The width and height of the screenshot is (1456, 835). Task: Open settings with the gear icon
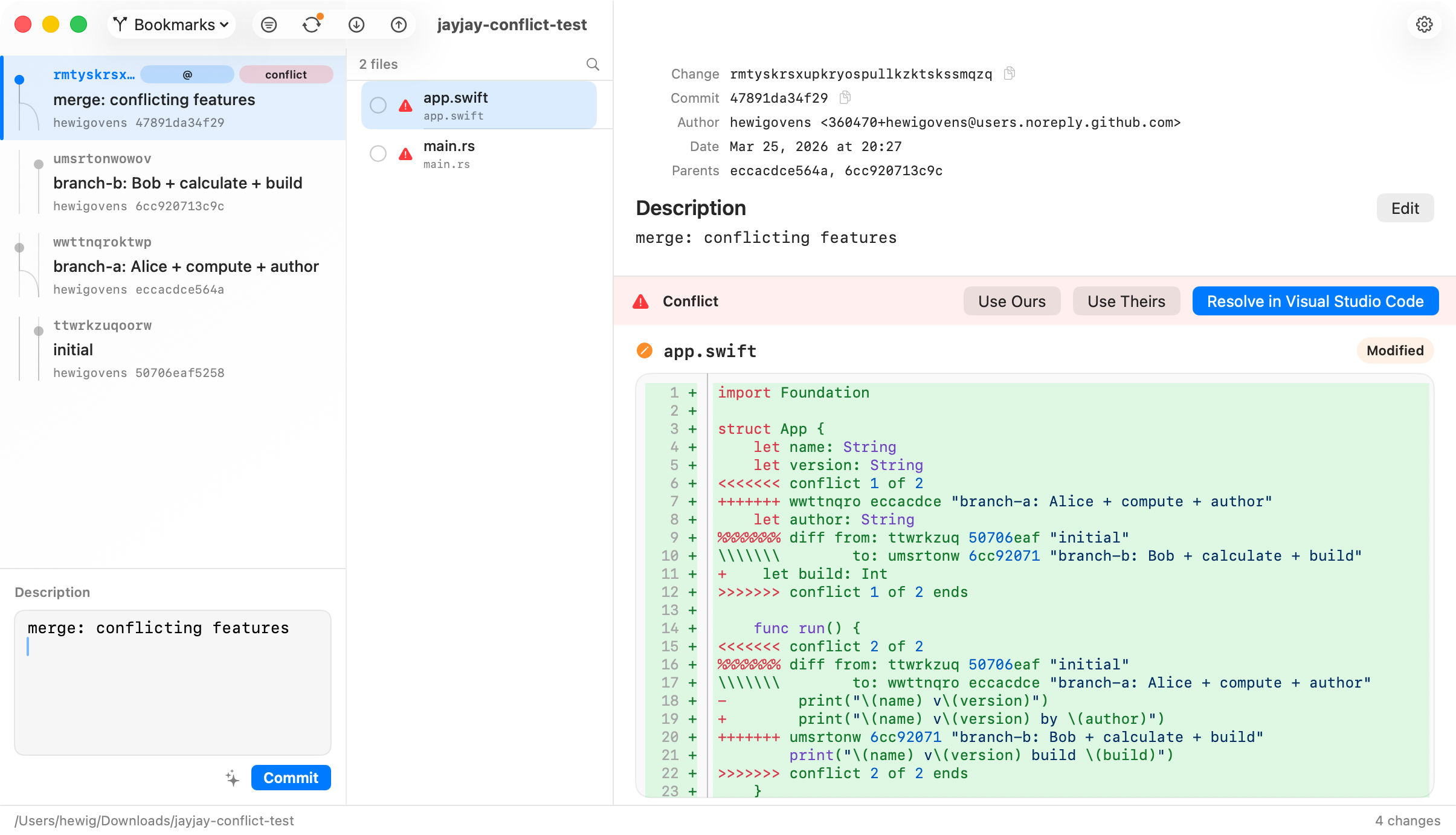pos(1424,25)
